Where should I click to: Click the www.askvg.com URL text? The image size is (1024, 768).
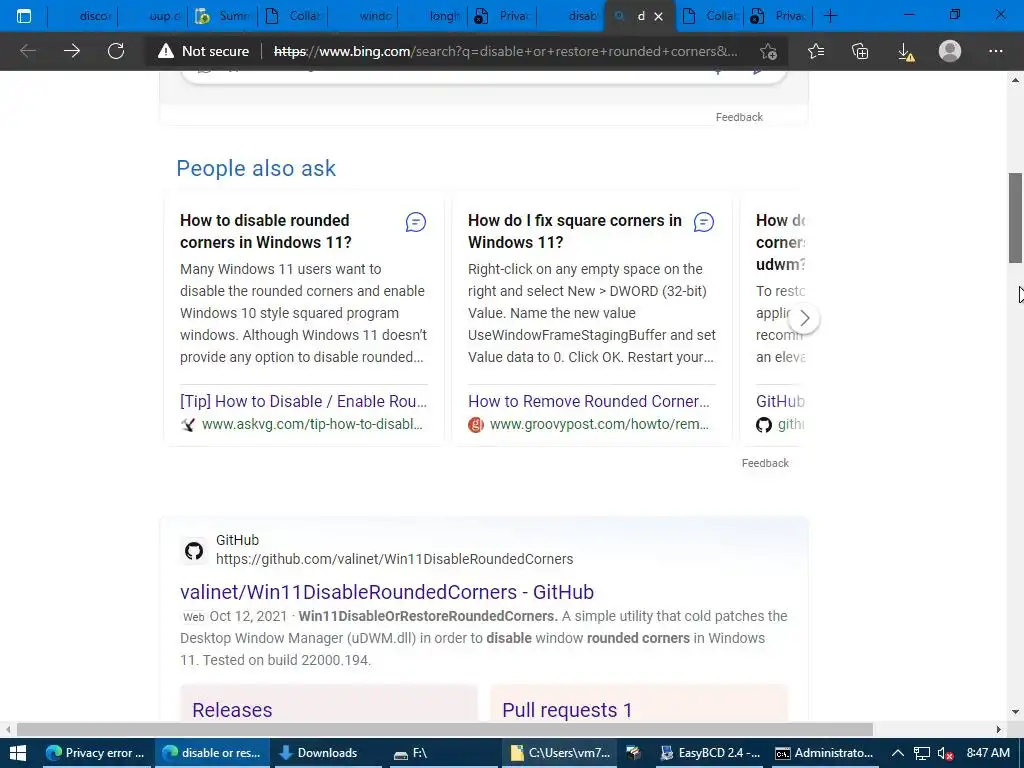coord(312,424)
